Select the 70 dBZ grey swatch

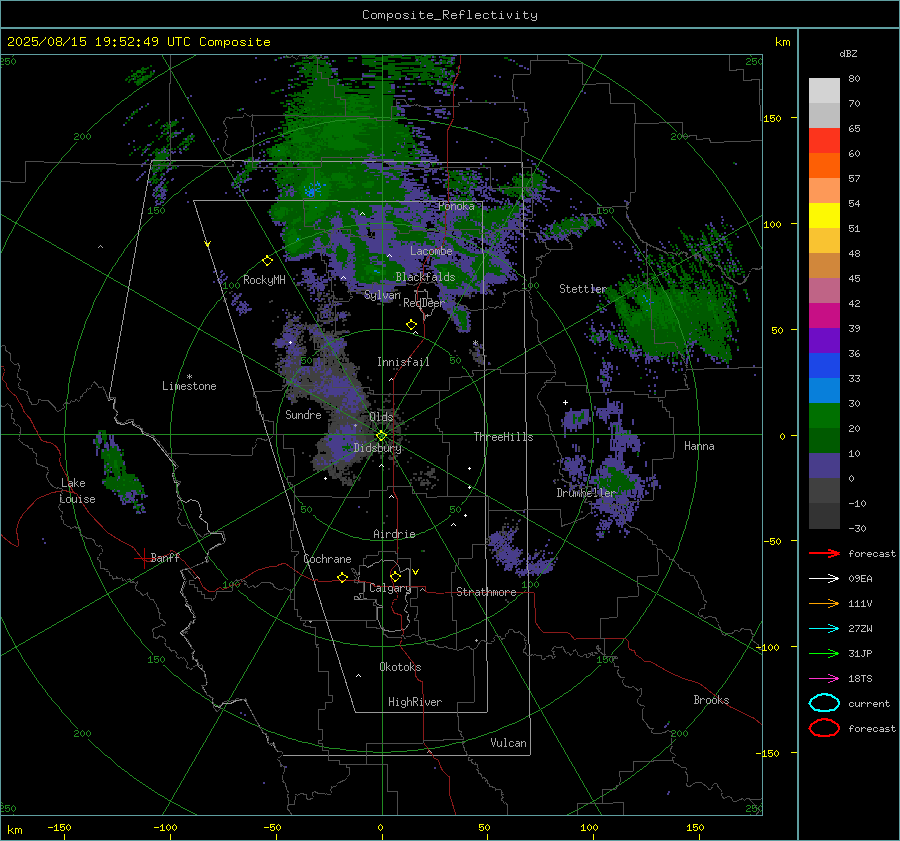point(824,115)
